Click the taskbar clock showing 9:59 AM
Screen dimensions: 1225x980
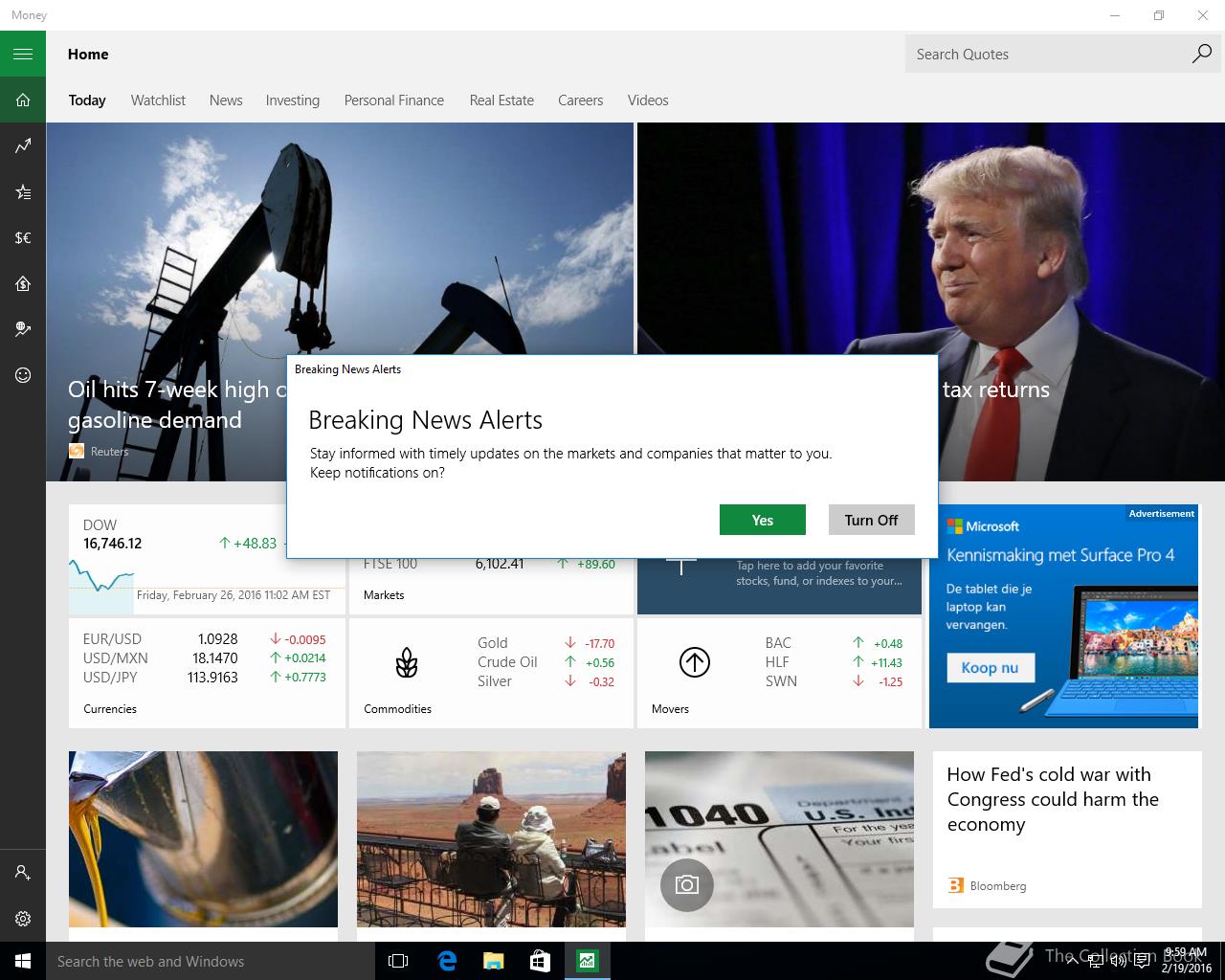tap(1185, 961)
